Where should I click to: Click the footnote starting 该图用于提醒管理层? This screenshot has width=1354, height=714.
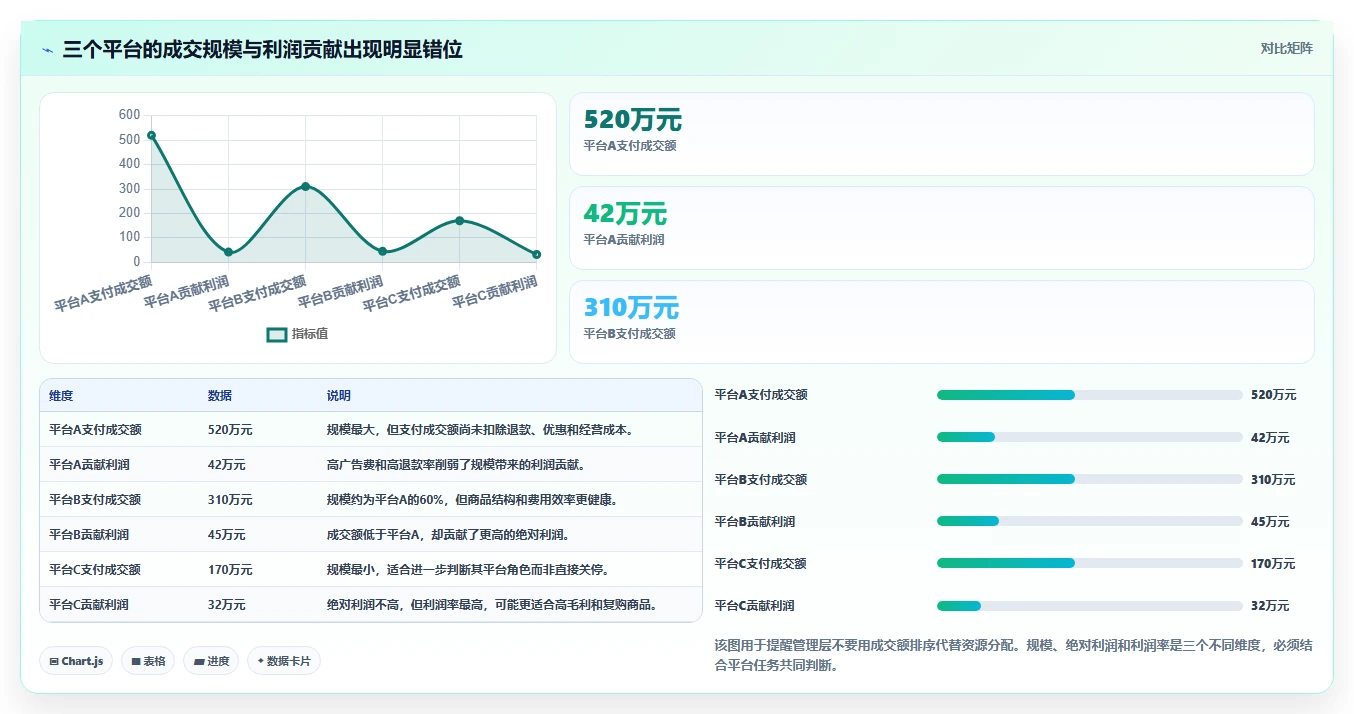1014,655
